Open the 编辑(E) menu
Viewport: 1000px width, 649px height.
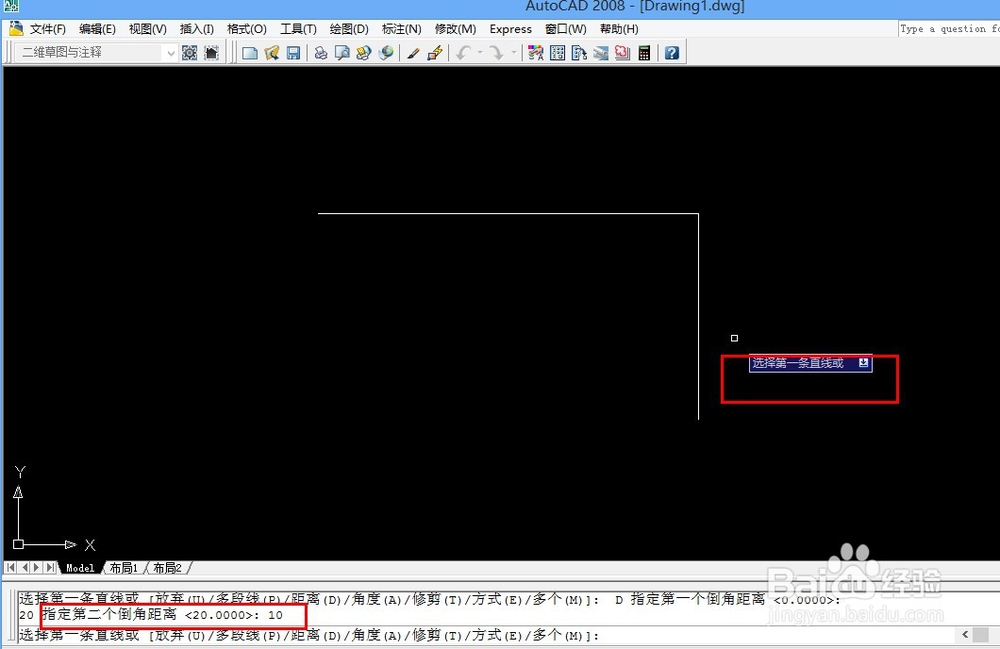pyautogui.click(x=97, y=29)
